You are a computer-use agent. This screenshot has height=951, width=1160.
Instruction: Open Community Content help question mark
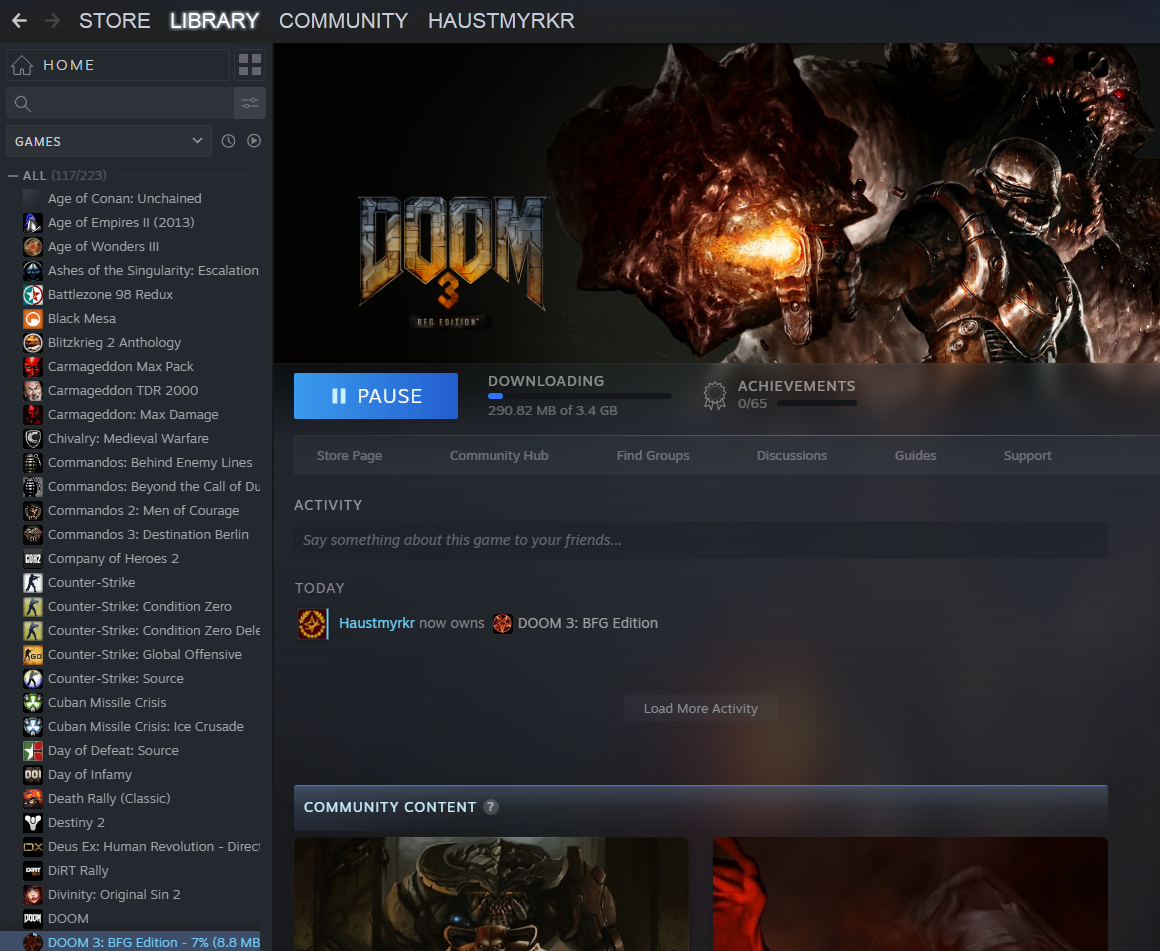490,807
